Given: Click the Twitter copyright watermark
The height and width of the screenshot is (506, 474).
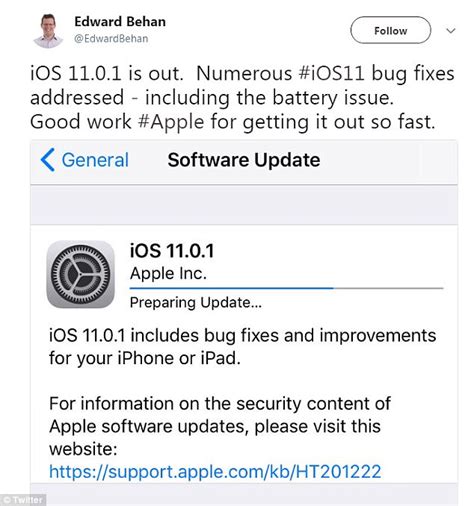Looking at the screenshot, I should 23,500.
